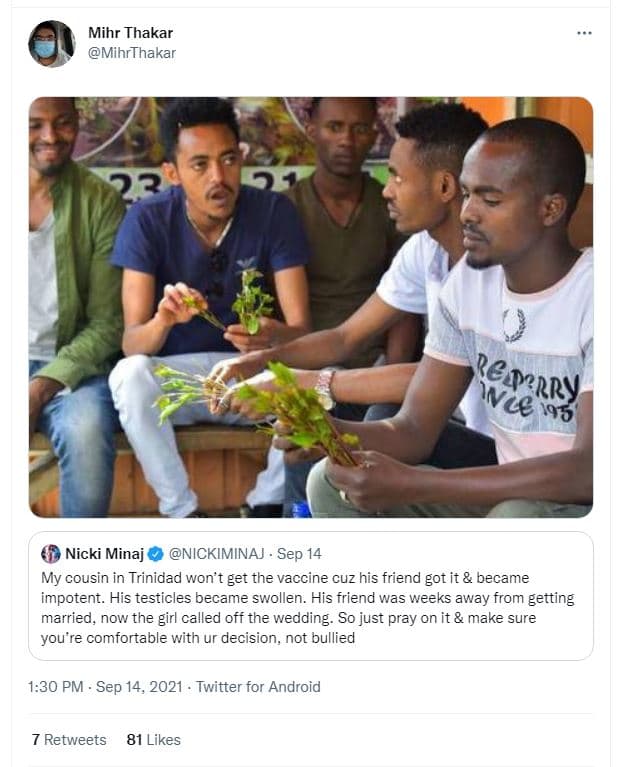Open the @MihrThakar handle link
The width and height of the screenshot is (626, 767).
coord(131,53)
